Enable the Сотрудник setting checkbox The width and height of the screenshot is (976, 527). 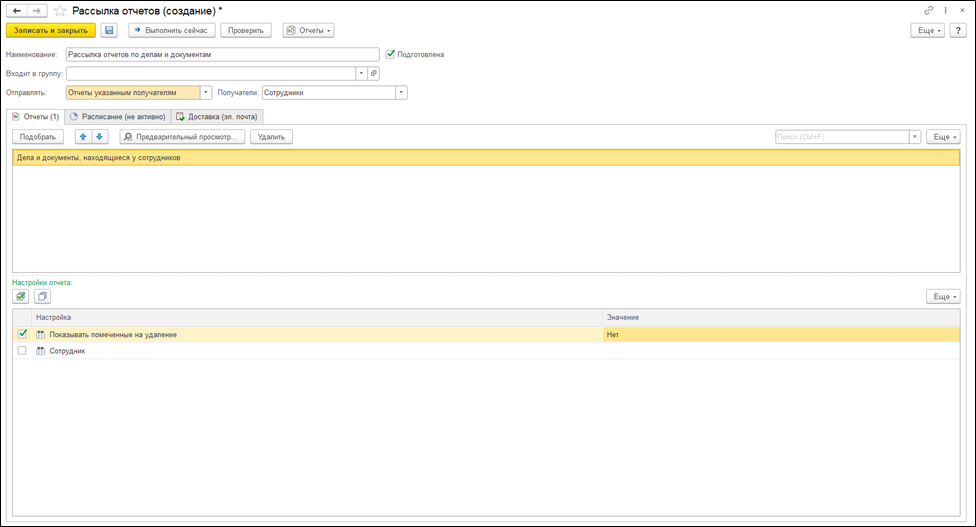coord(22,351)
